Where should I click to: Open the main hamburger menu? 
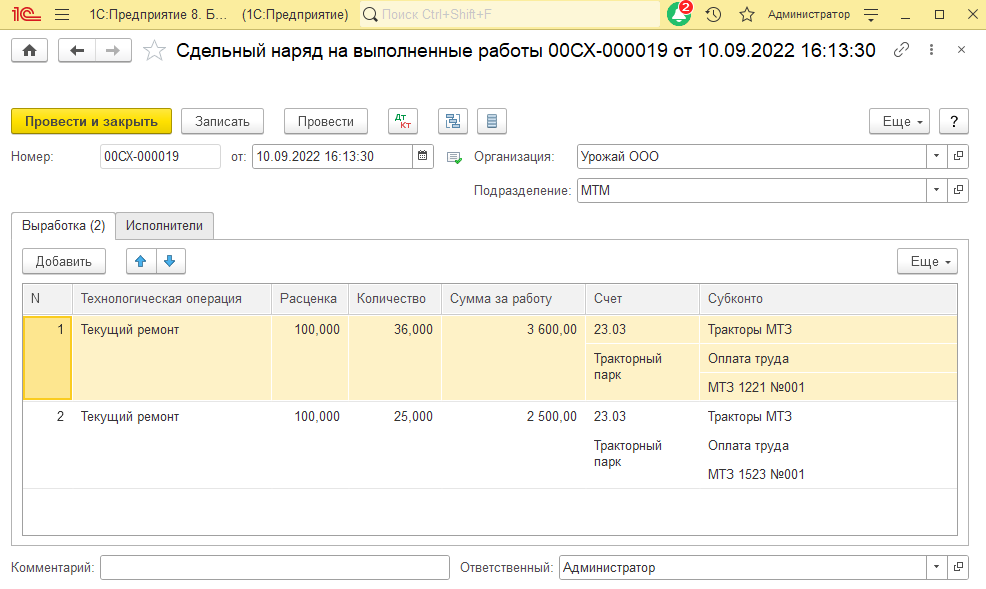(x=62, y=15)
